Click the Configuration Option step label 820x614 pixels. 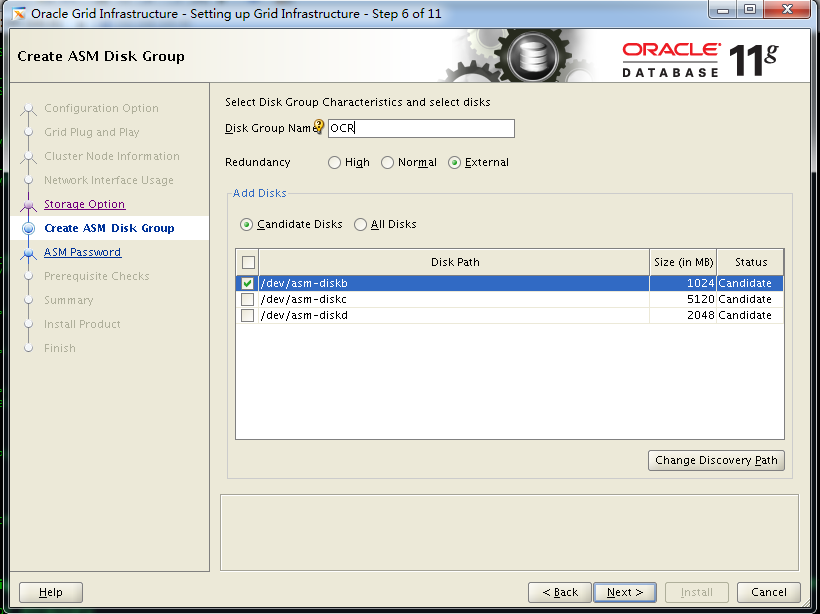coord(101,108)
